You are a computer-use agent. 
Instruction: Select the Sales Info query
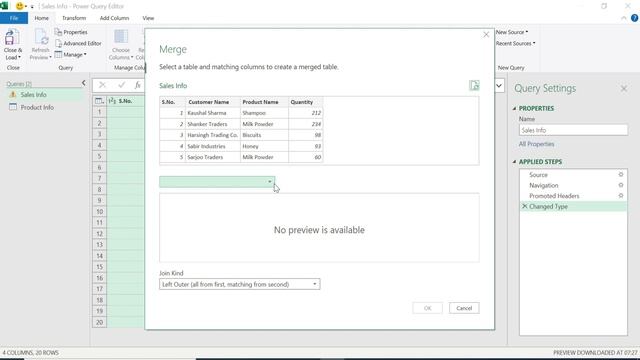point(33,95)
